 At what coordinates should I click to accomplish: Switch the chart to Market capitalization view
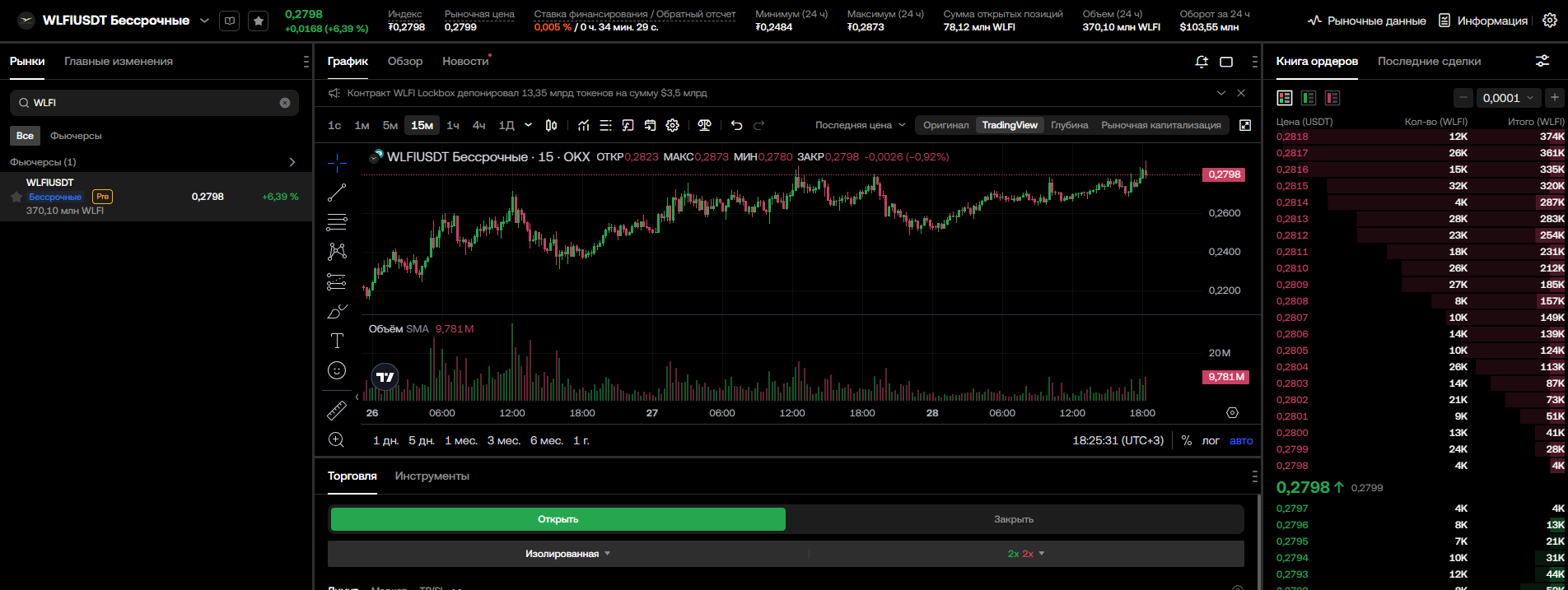[1161, 125]
